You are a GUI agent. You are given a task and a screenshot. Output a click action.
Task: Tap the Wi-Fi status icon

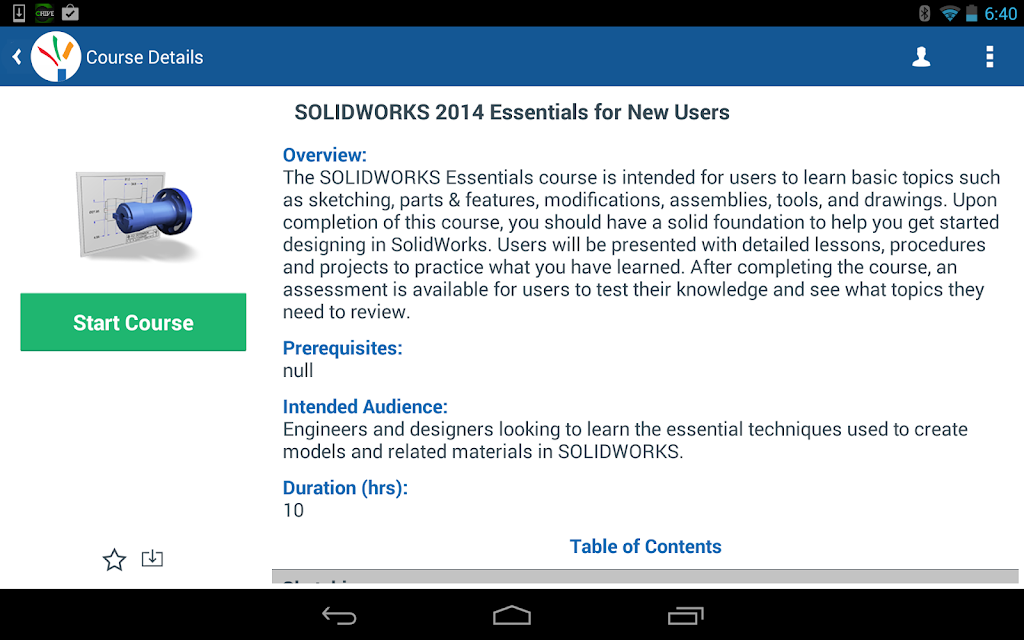click(x=949, y=13)
